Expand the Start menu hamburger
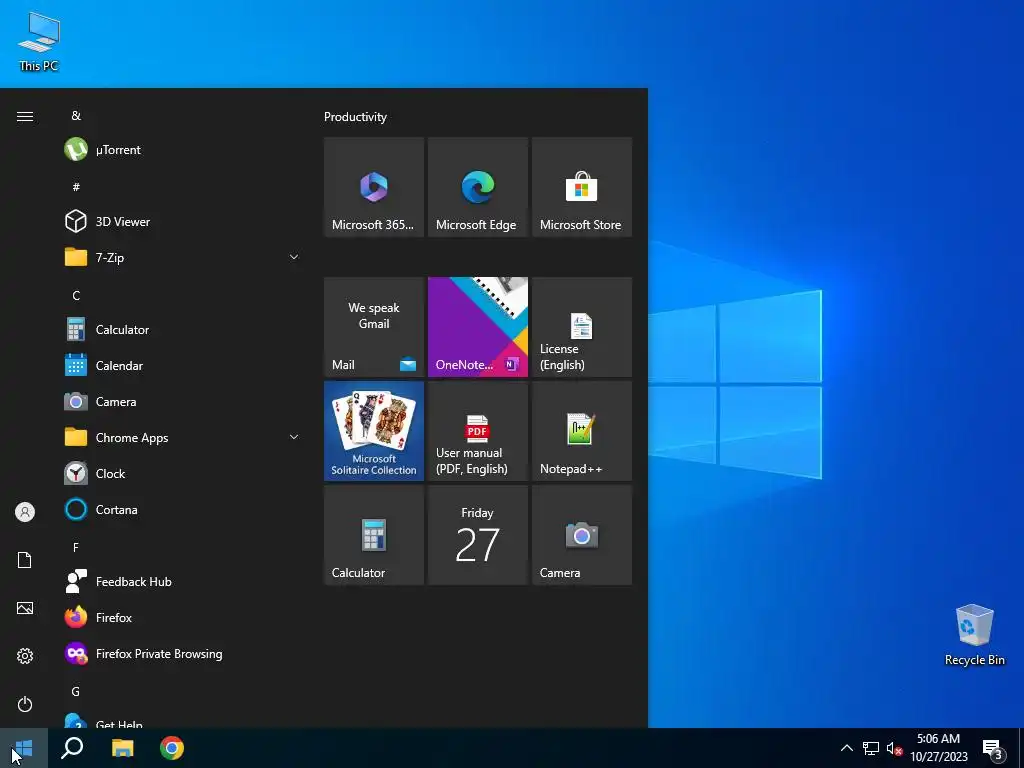Viewport: 1024px width, 768px height. pyautogui.click(x=25, y=116)
